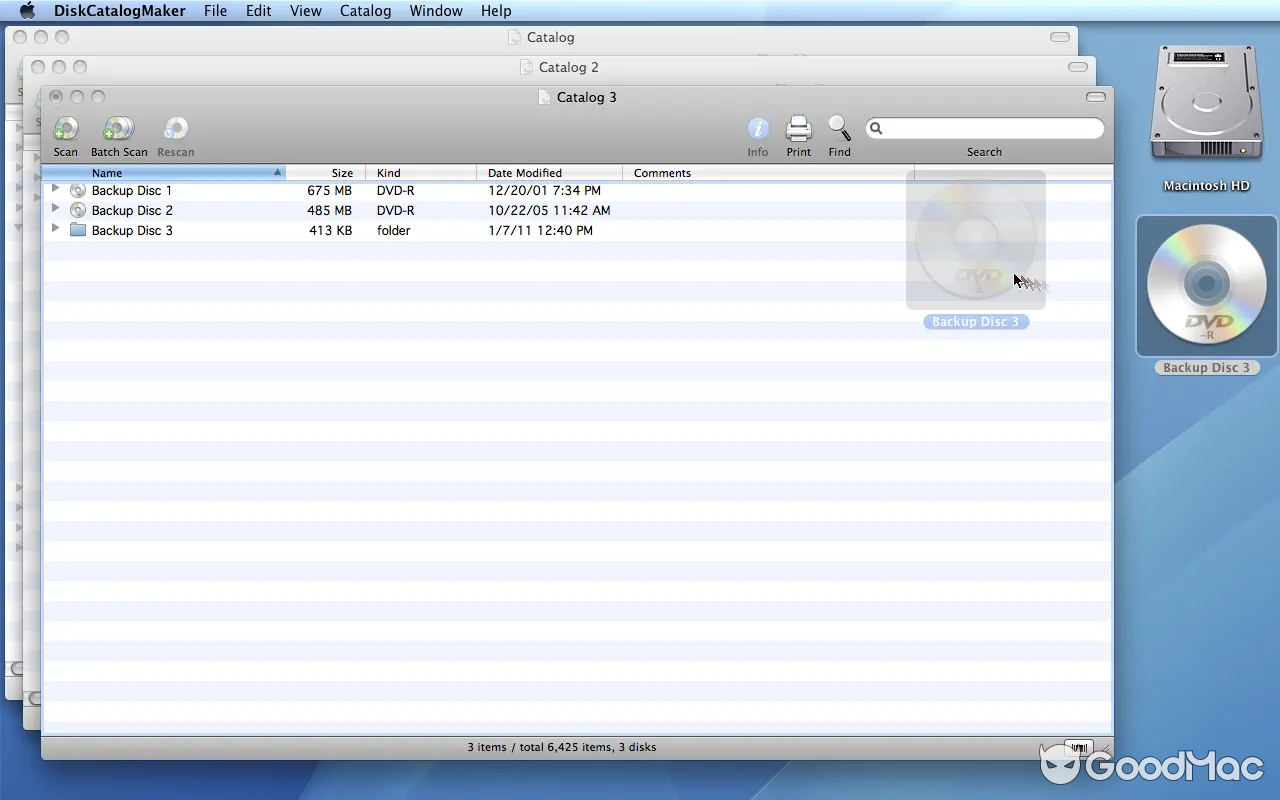
Task: Expand the Backup Disc 1 disclosure triangle
Action: coord(56,190)
